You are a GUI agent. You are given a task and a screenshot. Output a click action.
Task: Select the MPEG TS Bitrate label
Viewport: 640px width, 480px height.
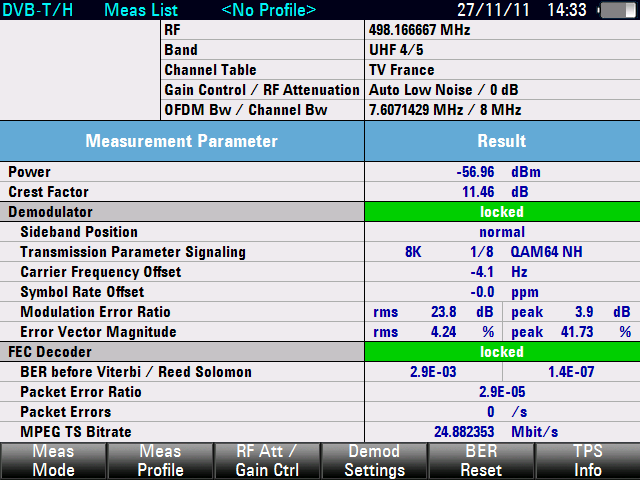76,432
